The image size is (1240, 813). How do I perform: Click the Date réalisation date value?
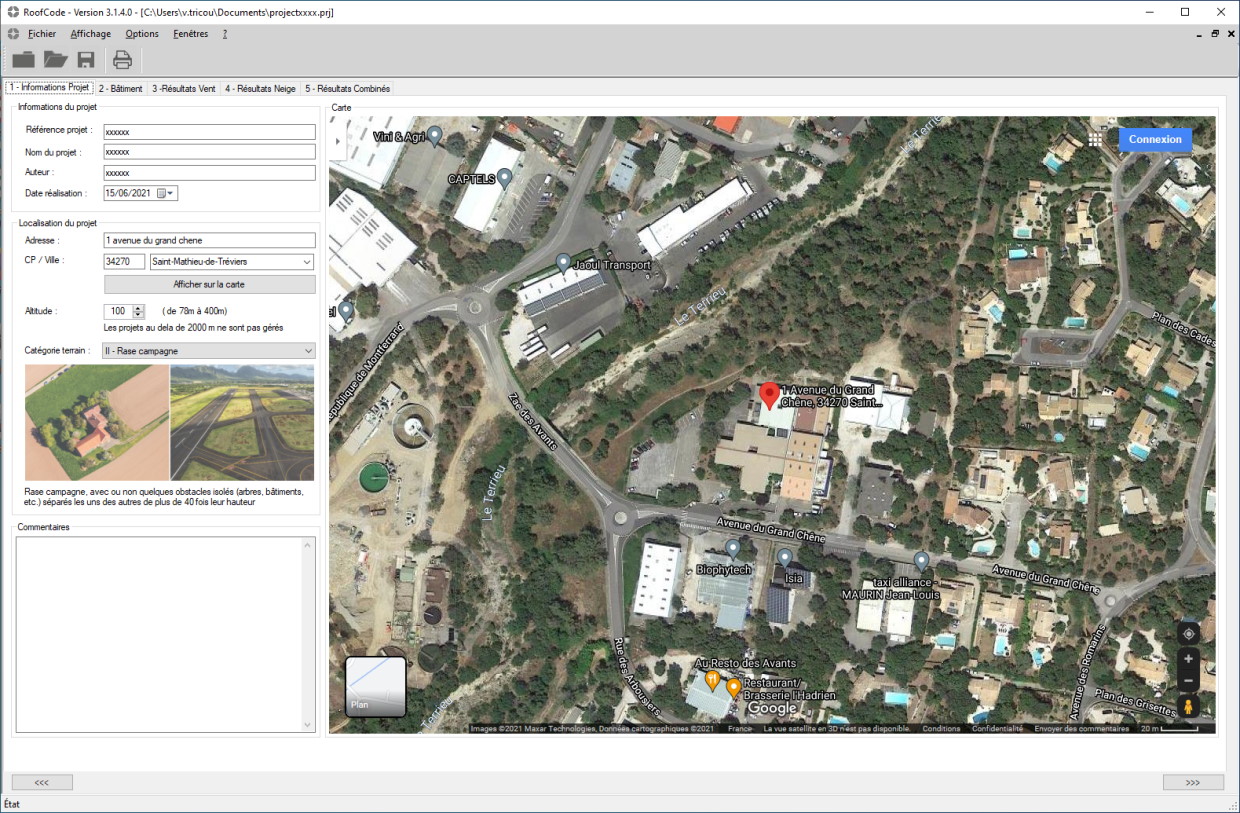pyautogui.click(x=128, y=193)
